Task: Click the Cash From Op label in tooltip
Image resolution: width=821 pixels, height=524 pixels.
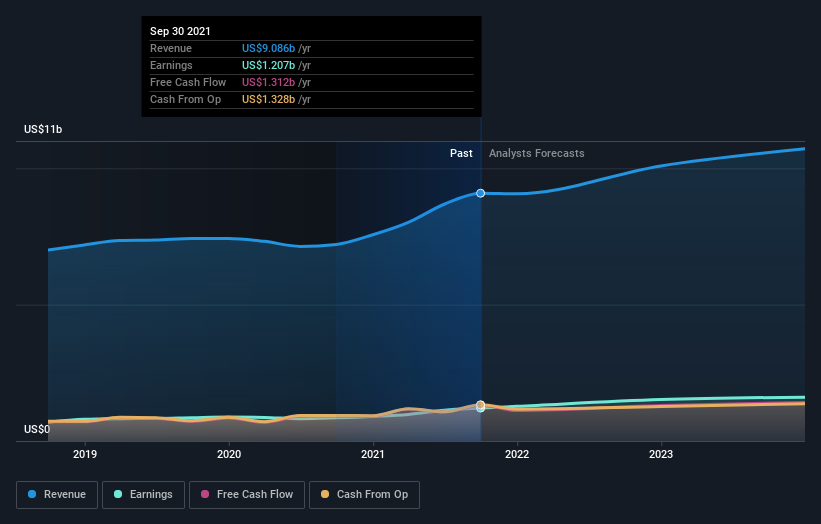Action: (185, 99)
